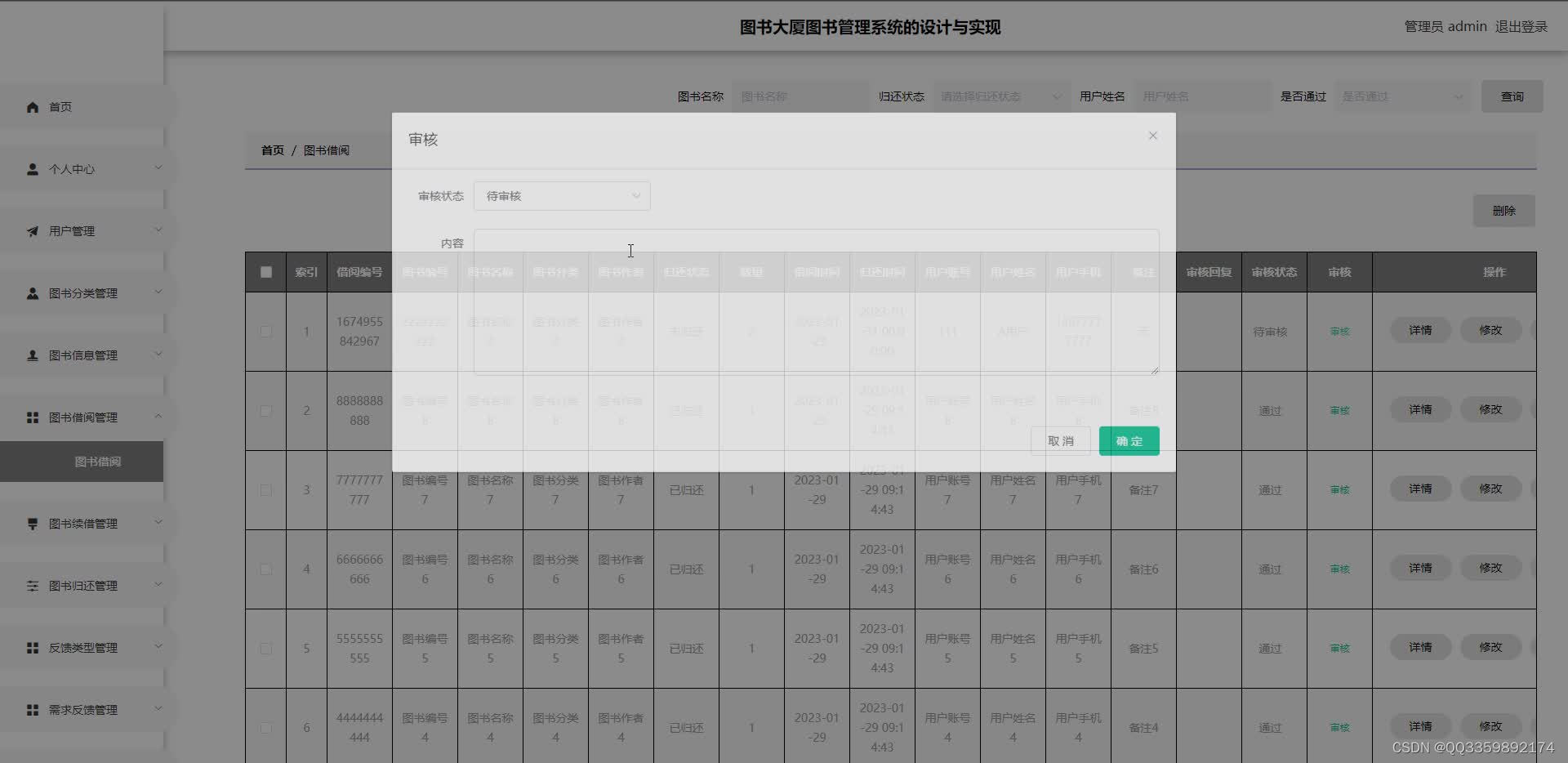1568x763 pixels.
Task: Open the 归还状态 filter dropdown
Action: (1001, 96)
